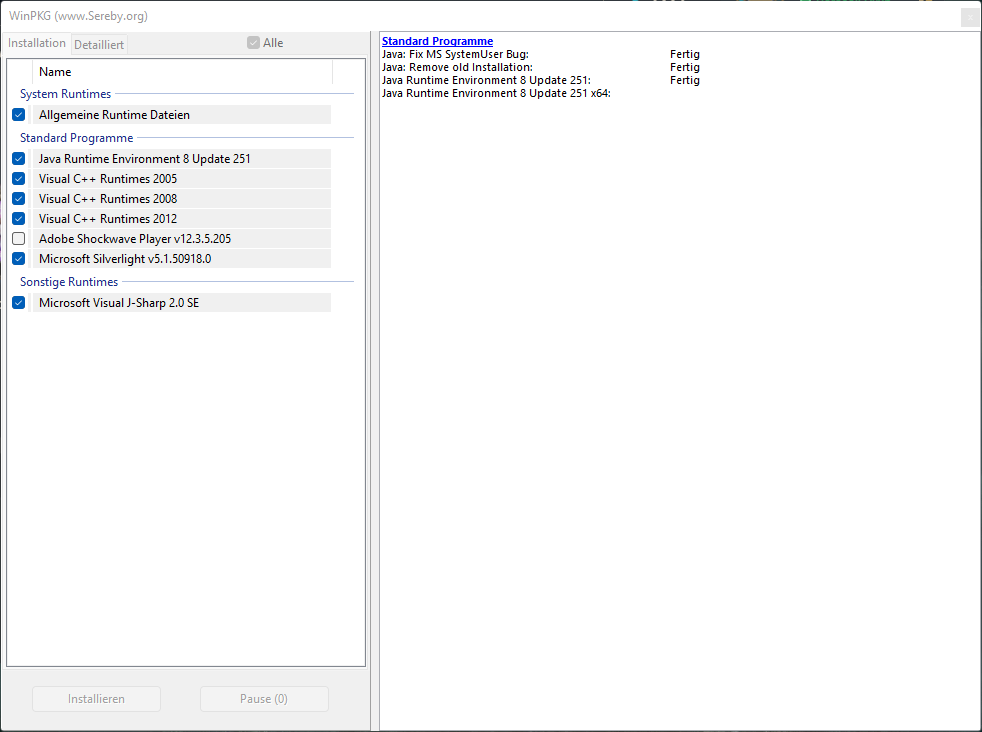Enable Adobe Shockwave Player checkbox
The height and width of the screenshot is (732, 982).
point(19,239)
